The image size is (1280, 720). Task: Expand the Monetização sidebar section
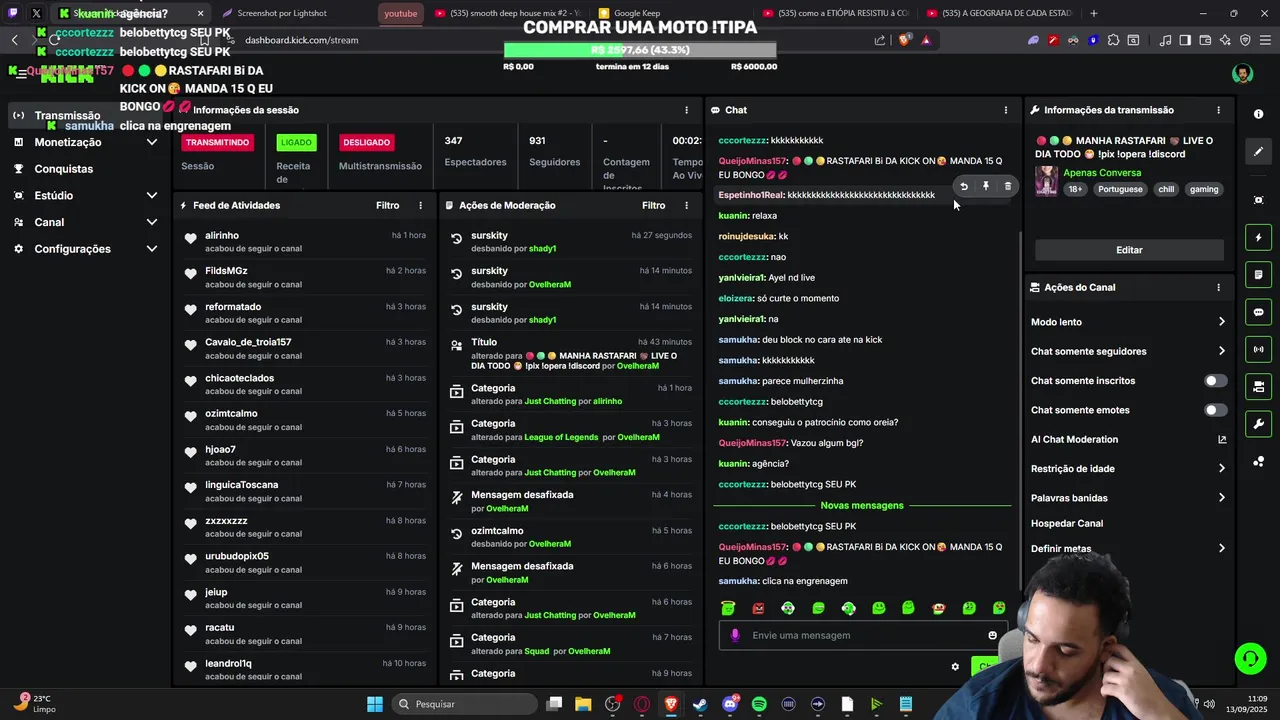coord(152,142)
